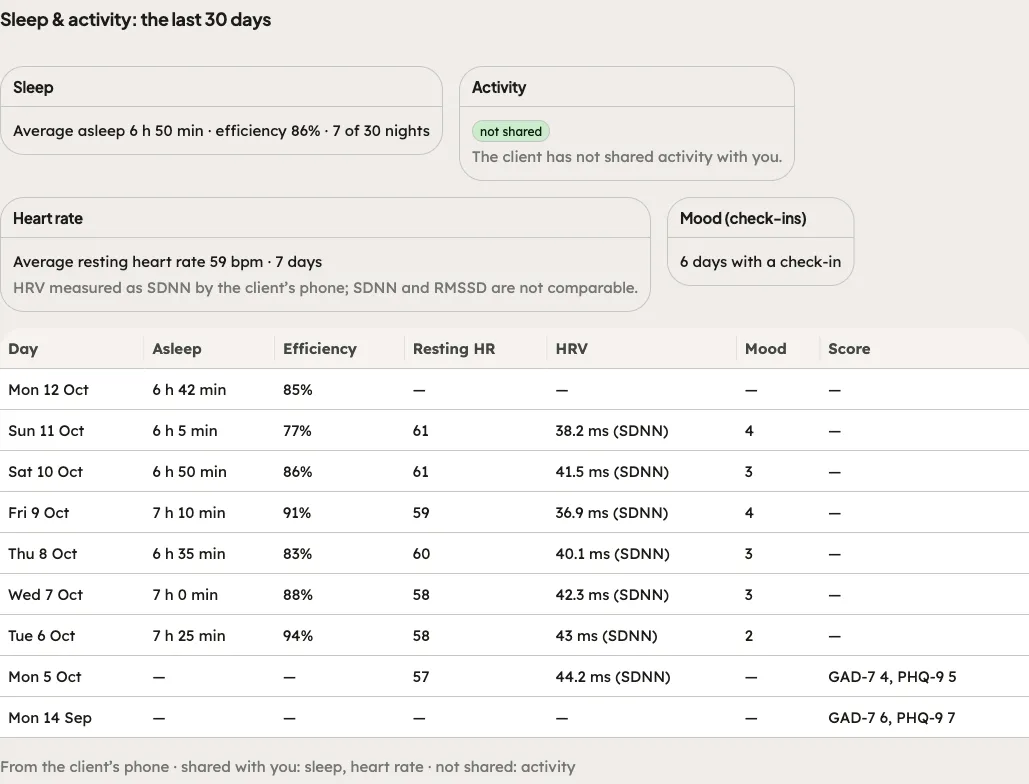Click resting HR 59 for Fri 9 Oct
1029x784 pixels.
421,513
